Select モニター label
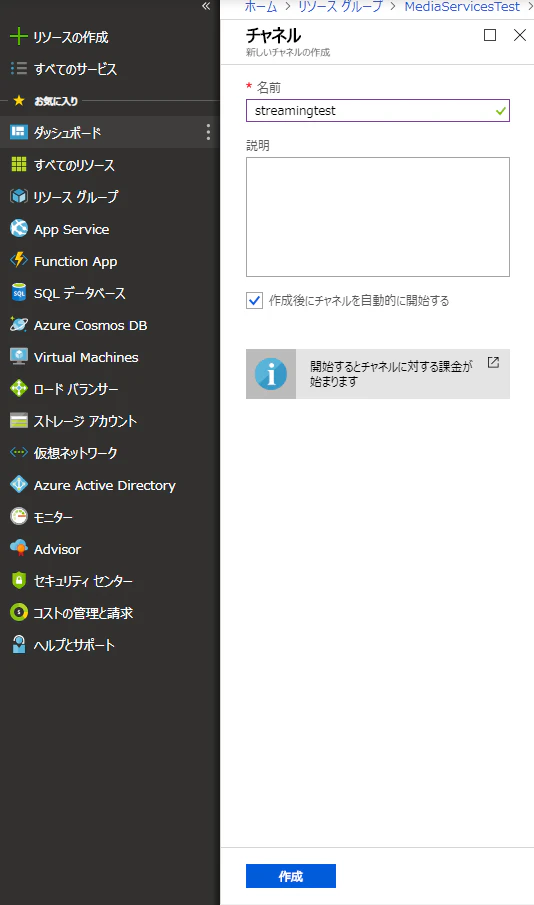This screenshot has height=905, width=534. [53, 517]
